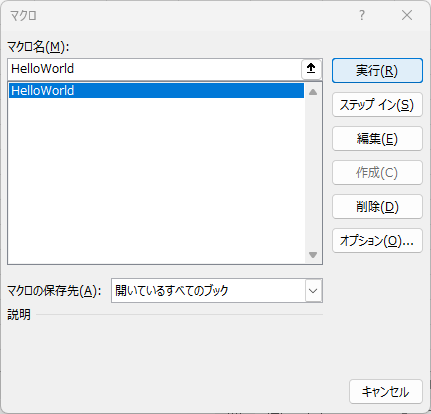431x414 pixels.
Task: Click the macro list scroll down arrow
Action: 313,255
